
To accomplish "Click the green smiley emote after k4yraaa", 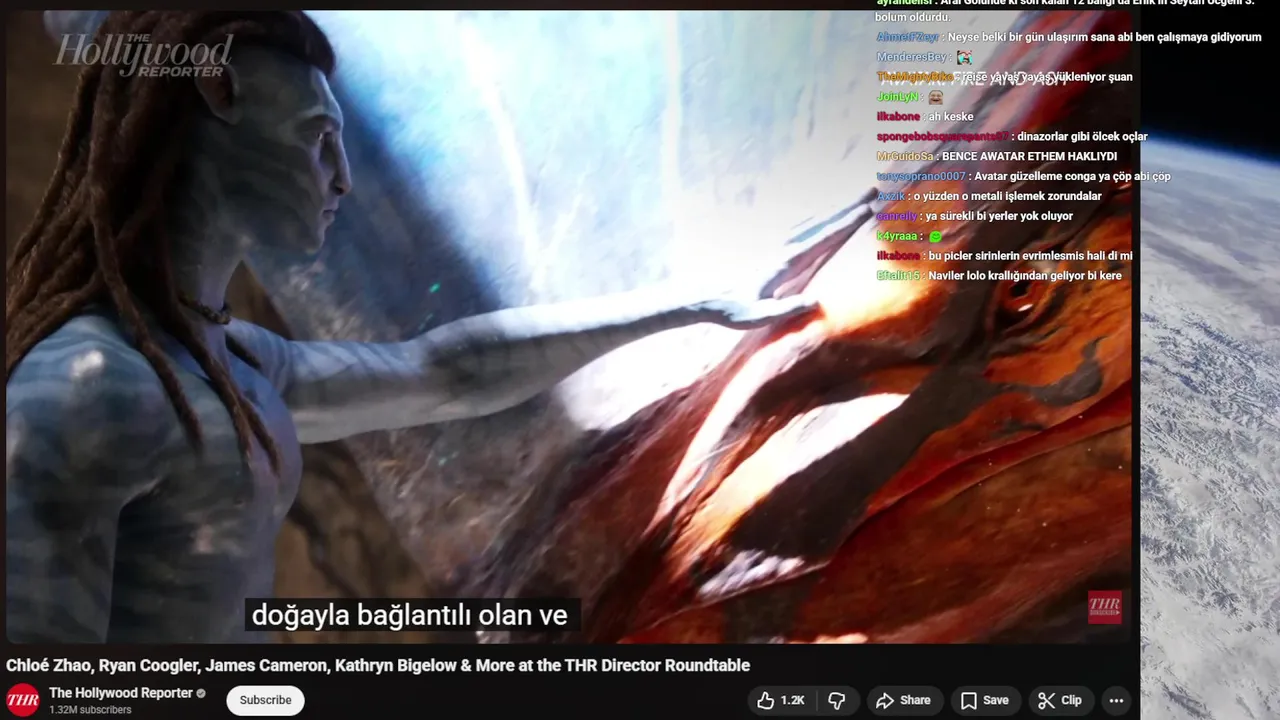I will point(935,237).
